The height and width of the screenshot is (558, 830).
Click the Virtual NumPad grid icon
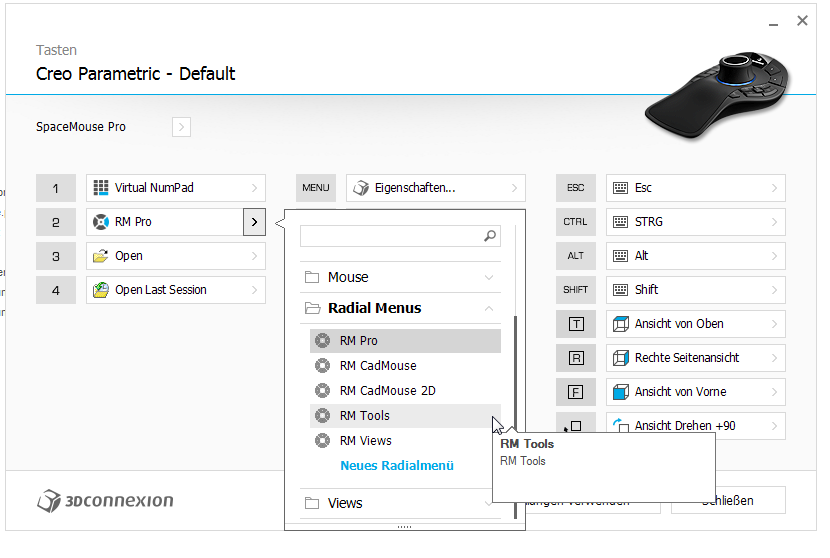101,188
